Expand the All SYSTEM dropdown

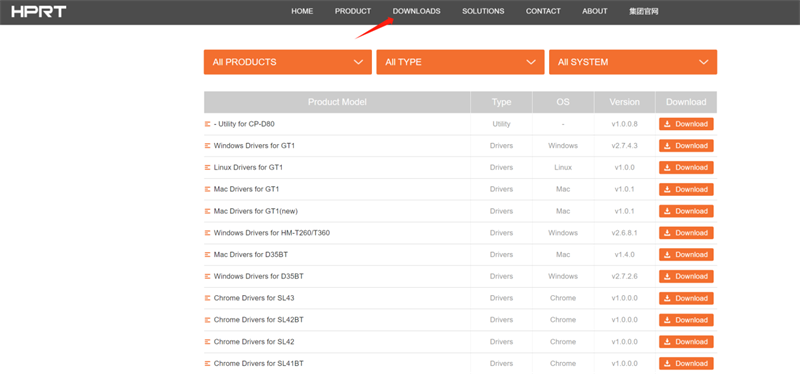pyautogui.click(x=633, y=62)
